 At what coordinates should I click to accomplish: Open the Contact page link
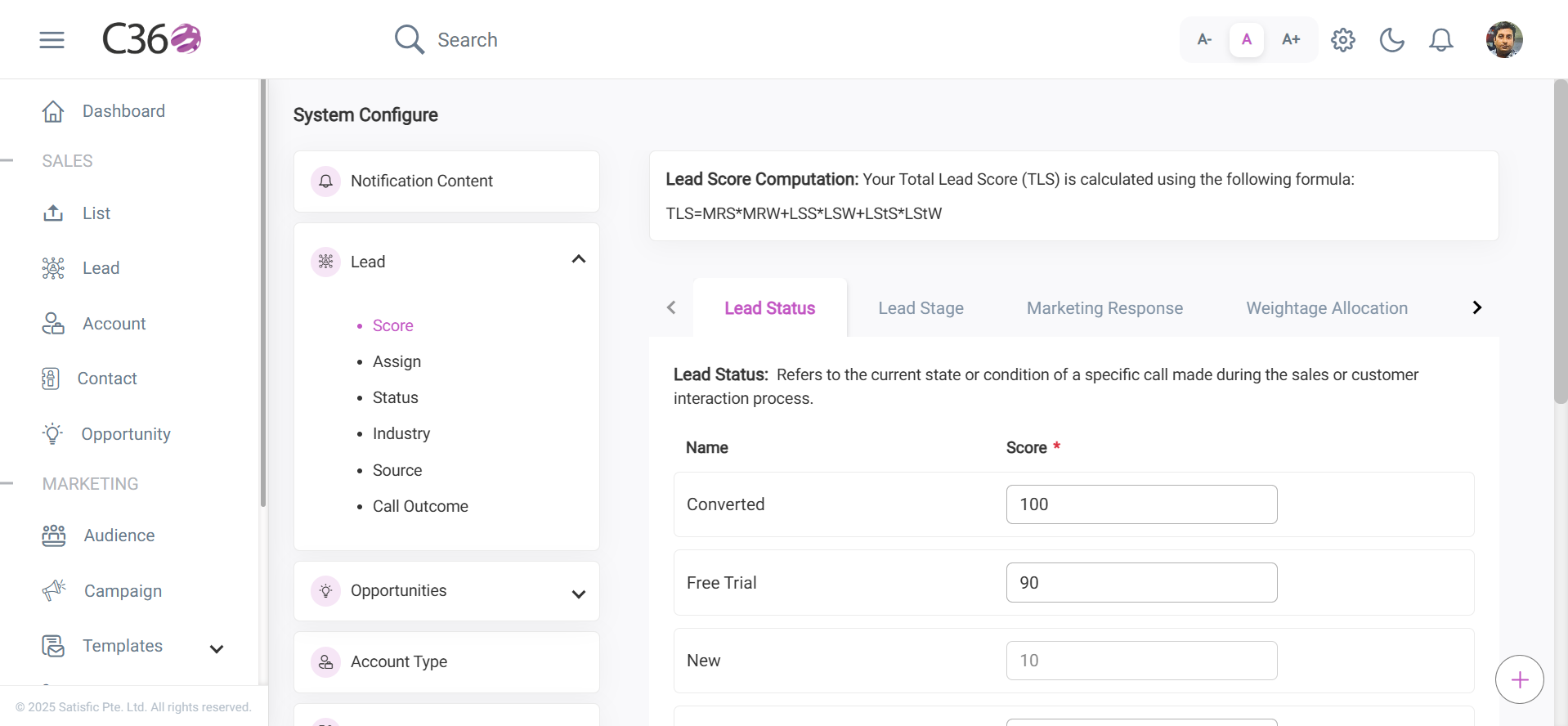coord(107,379)
